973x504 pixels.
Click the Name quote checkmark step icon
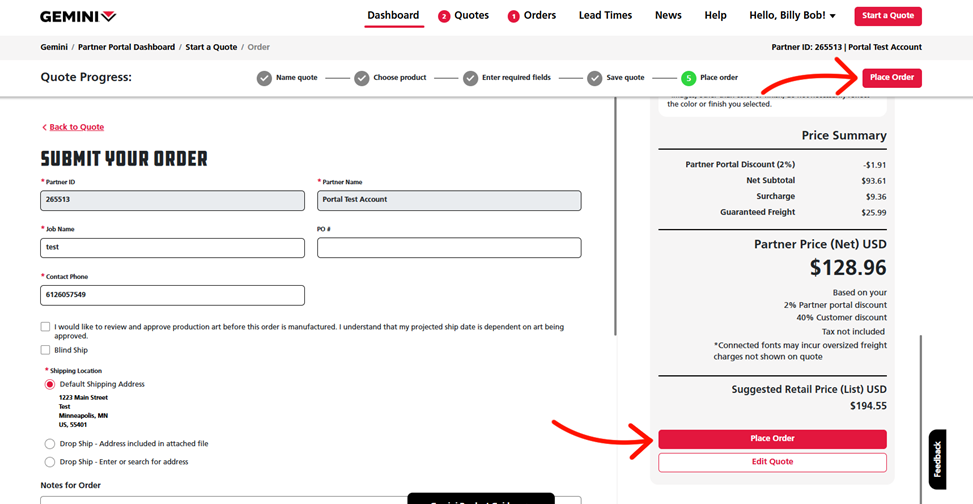click(264, 78)
